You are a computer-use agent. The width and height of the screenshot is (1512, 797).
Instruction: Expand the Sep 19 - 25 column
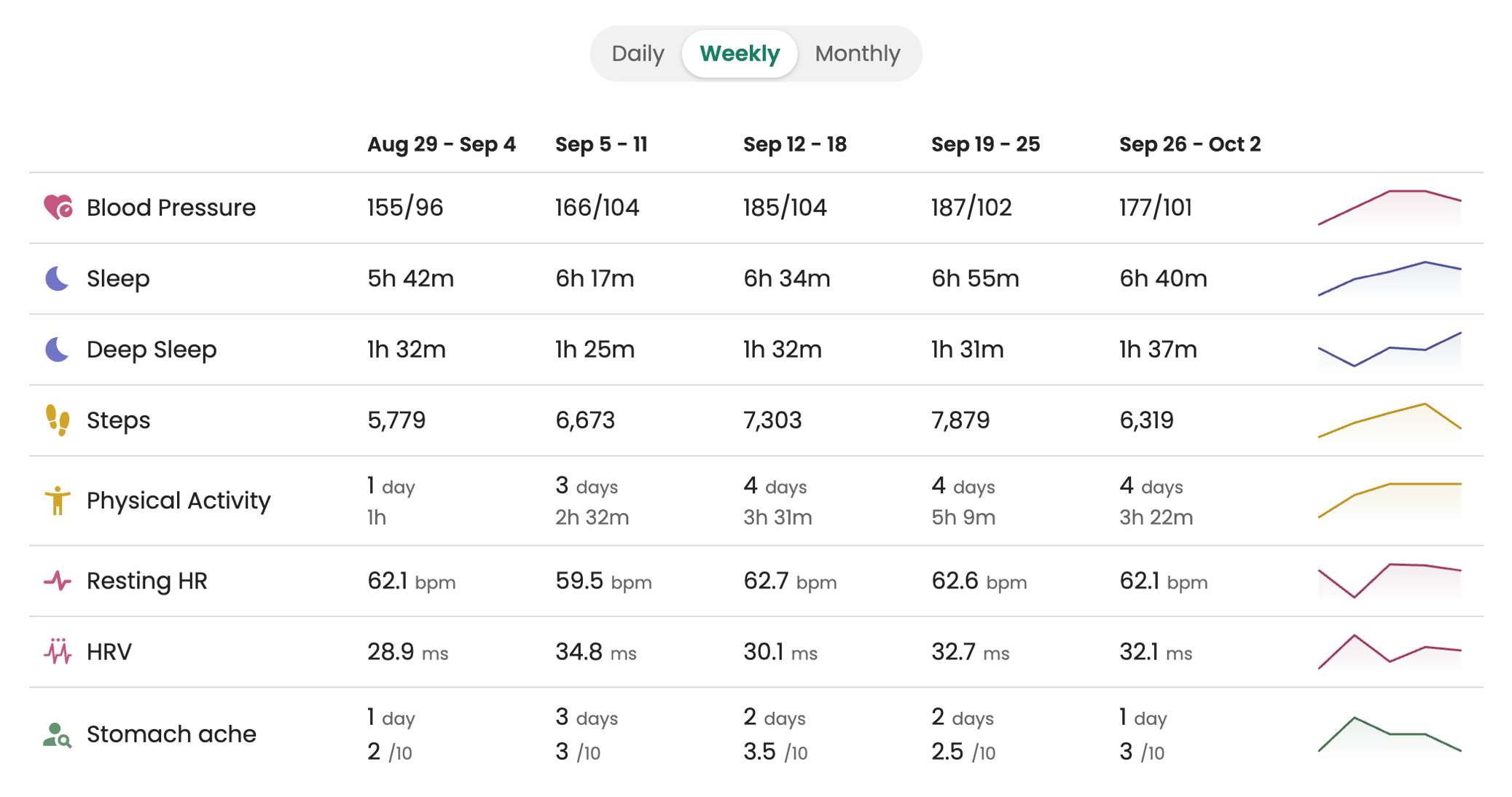pyautogui.click(x=986, y=144)
